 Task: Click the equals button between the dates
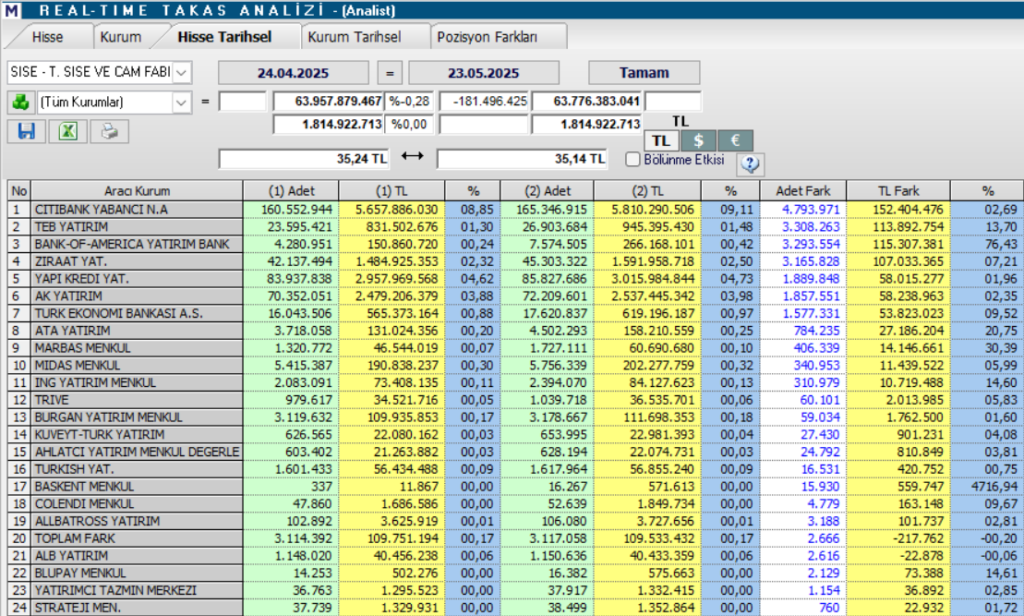391,73
